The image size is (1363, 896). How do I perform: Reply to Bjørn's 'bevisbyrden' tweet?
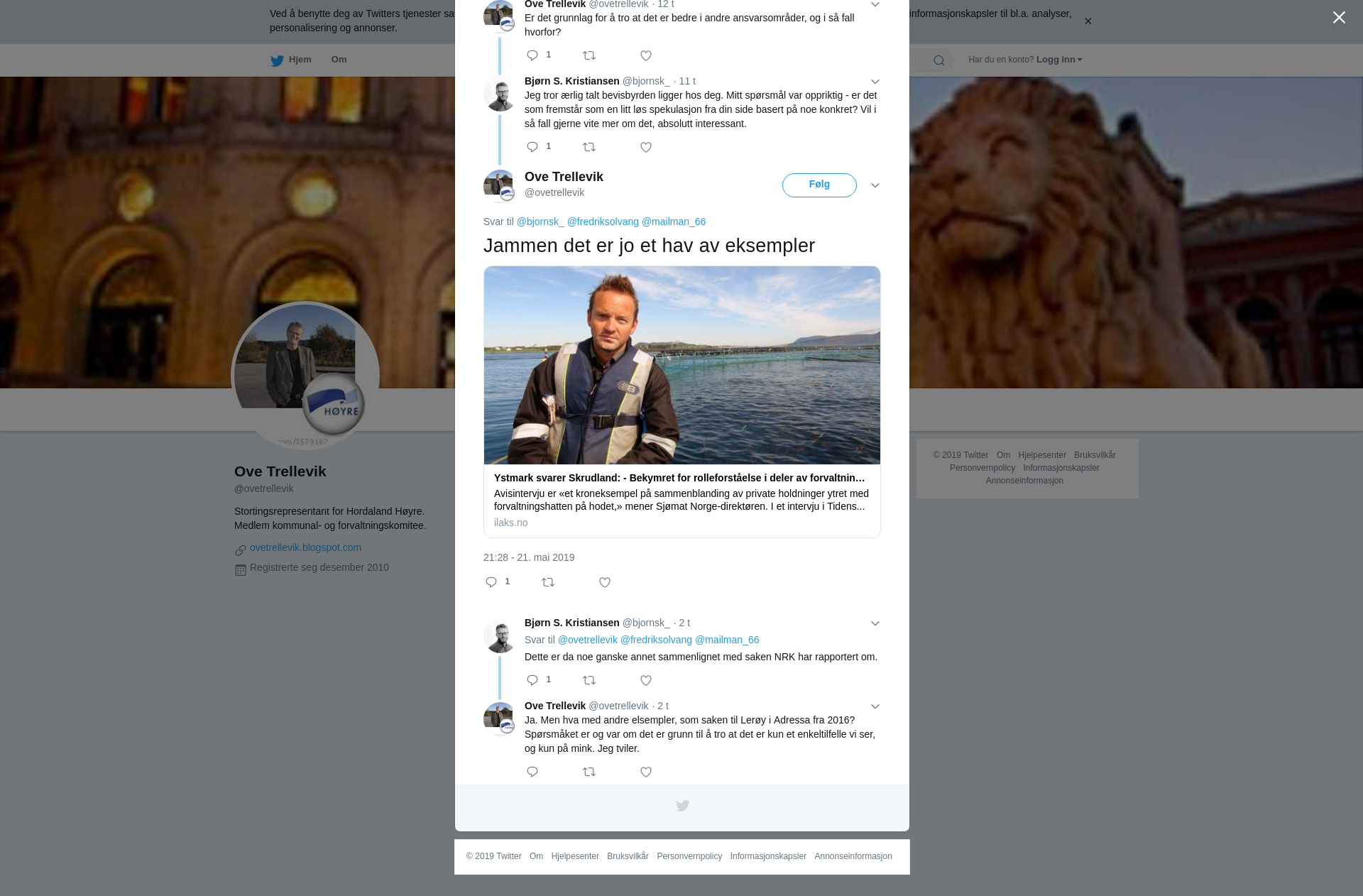(532, 147)
